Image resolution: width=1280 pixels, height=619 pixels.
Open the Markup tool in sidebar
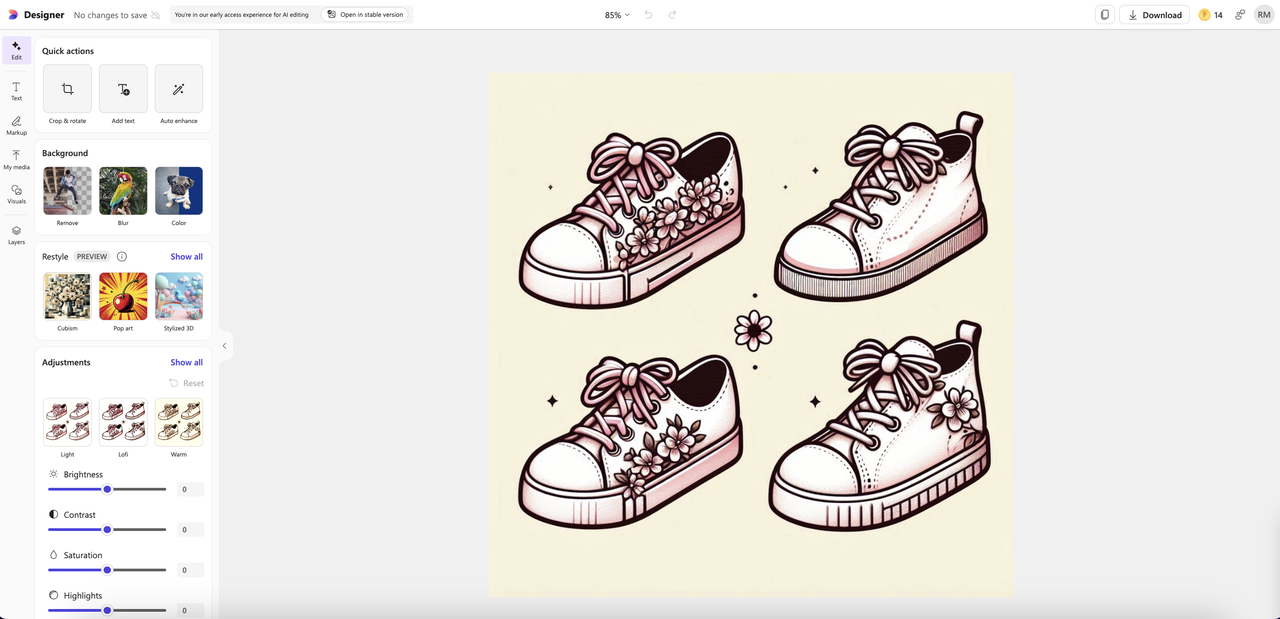click(16, 125)
